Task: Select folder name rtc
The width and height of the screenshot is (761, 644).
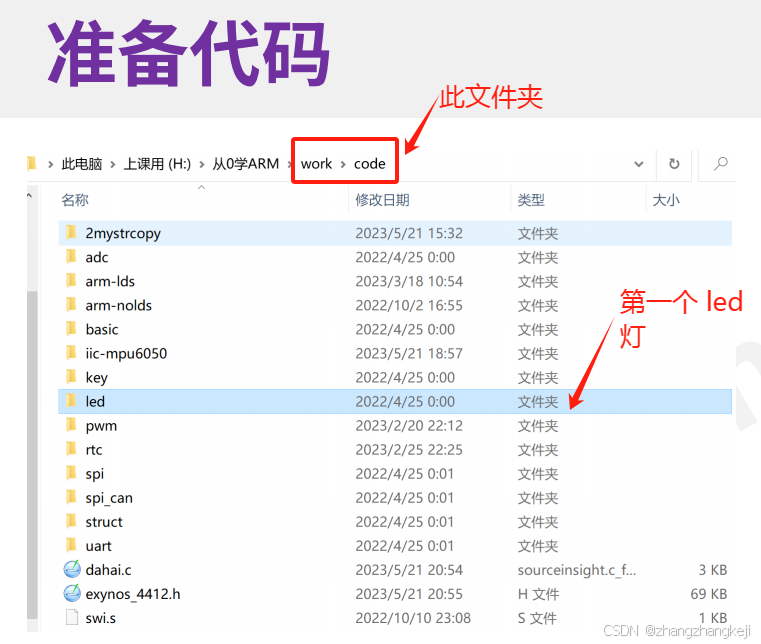Action: pos(94,450)
